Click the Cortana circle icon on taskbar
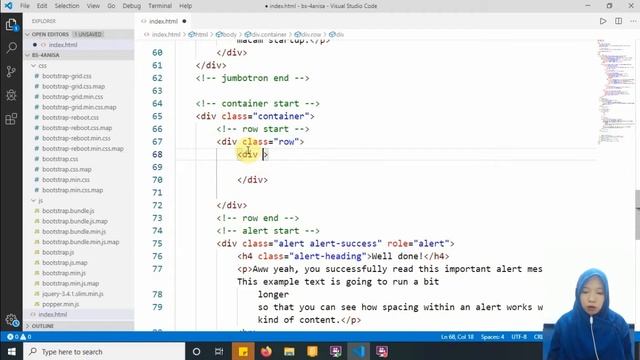 coord(196,351)
